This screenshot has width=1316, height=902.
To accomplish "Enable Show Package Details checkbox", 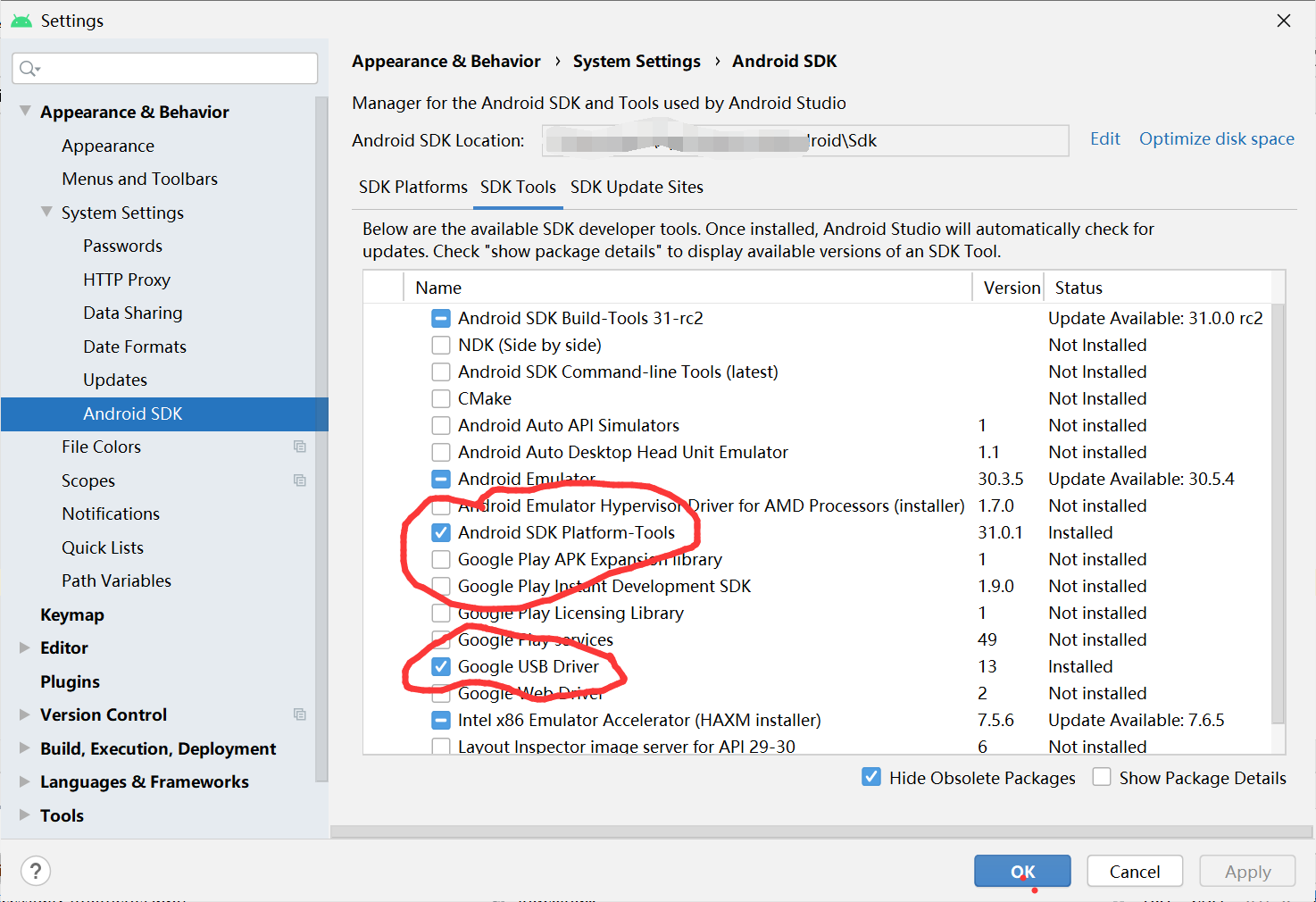I will point(1102,777).
